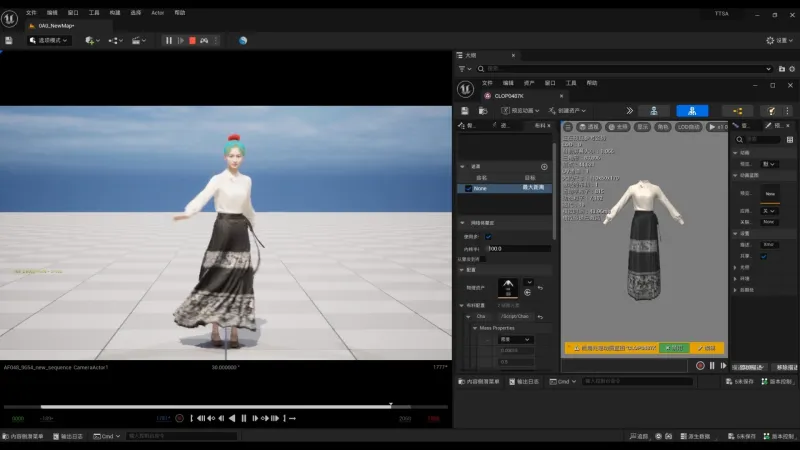This screenshot has height=450, width=800.
Task: Click the gamepad possess icon in toolbar
Action: (204, 40)
